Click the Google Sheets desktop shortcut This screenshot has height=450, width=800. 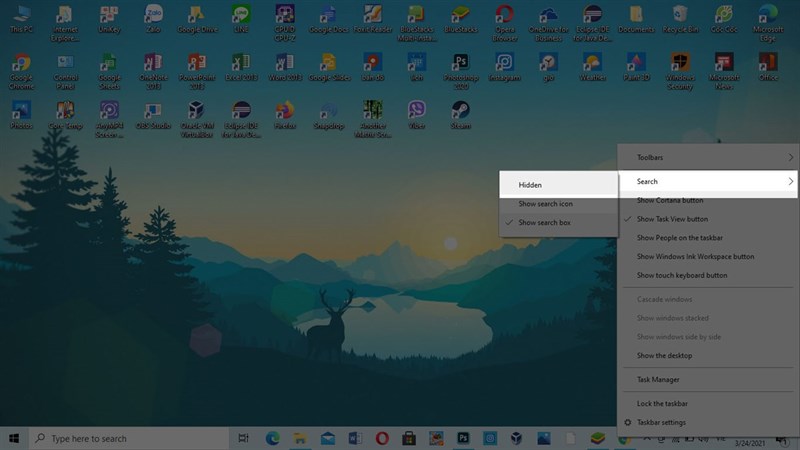click(x=109, y=71)
